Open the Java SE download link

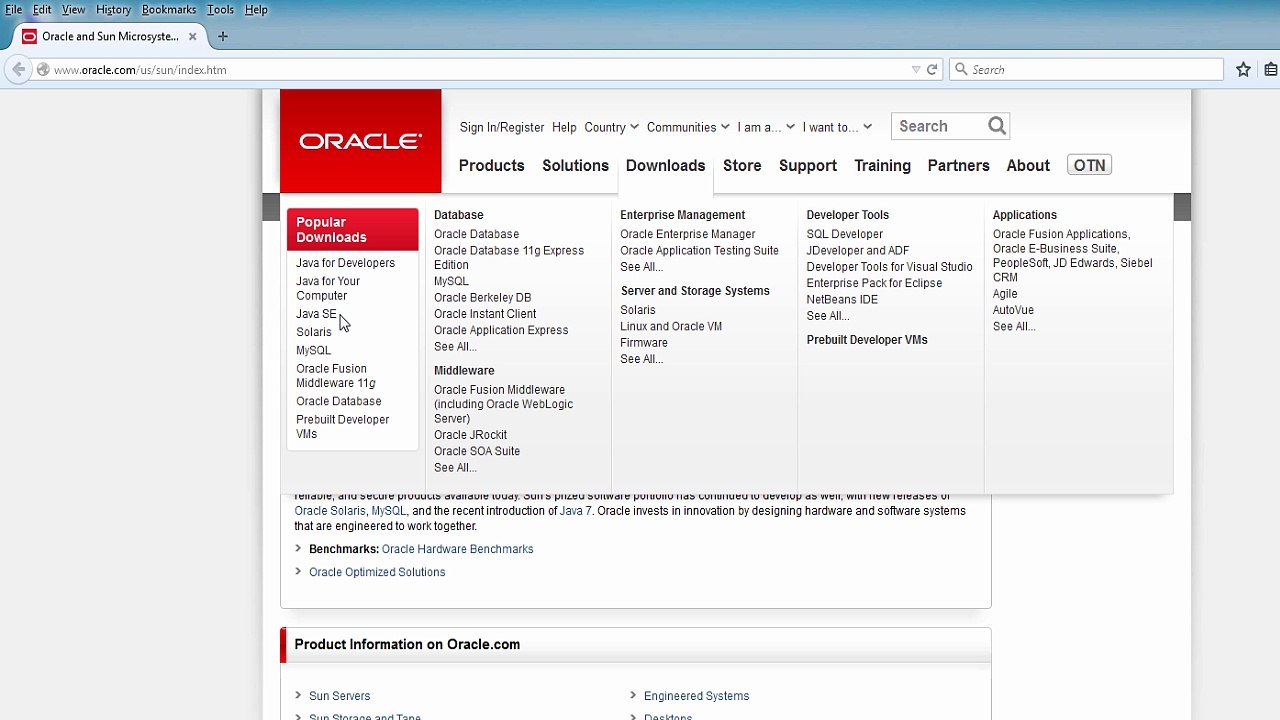pos(316,314)
